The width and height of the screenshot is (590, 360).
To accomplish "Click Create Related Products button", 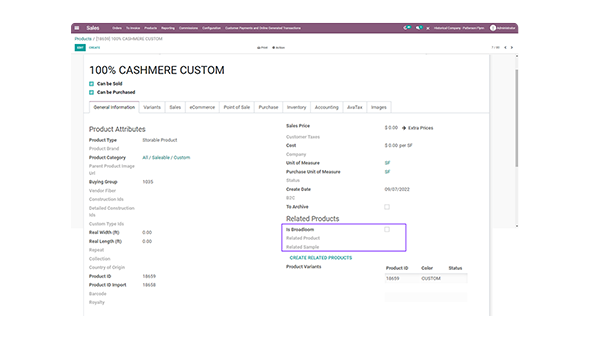I will [321, 258].
